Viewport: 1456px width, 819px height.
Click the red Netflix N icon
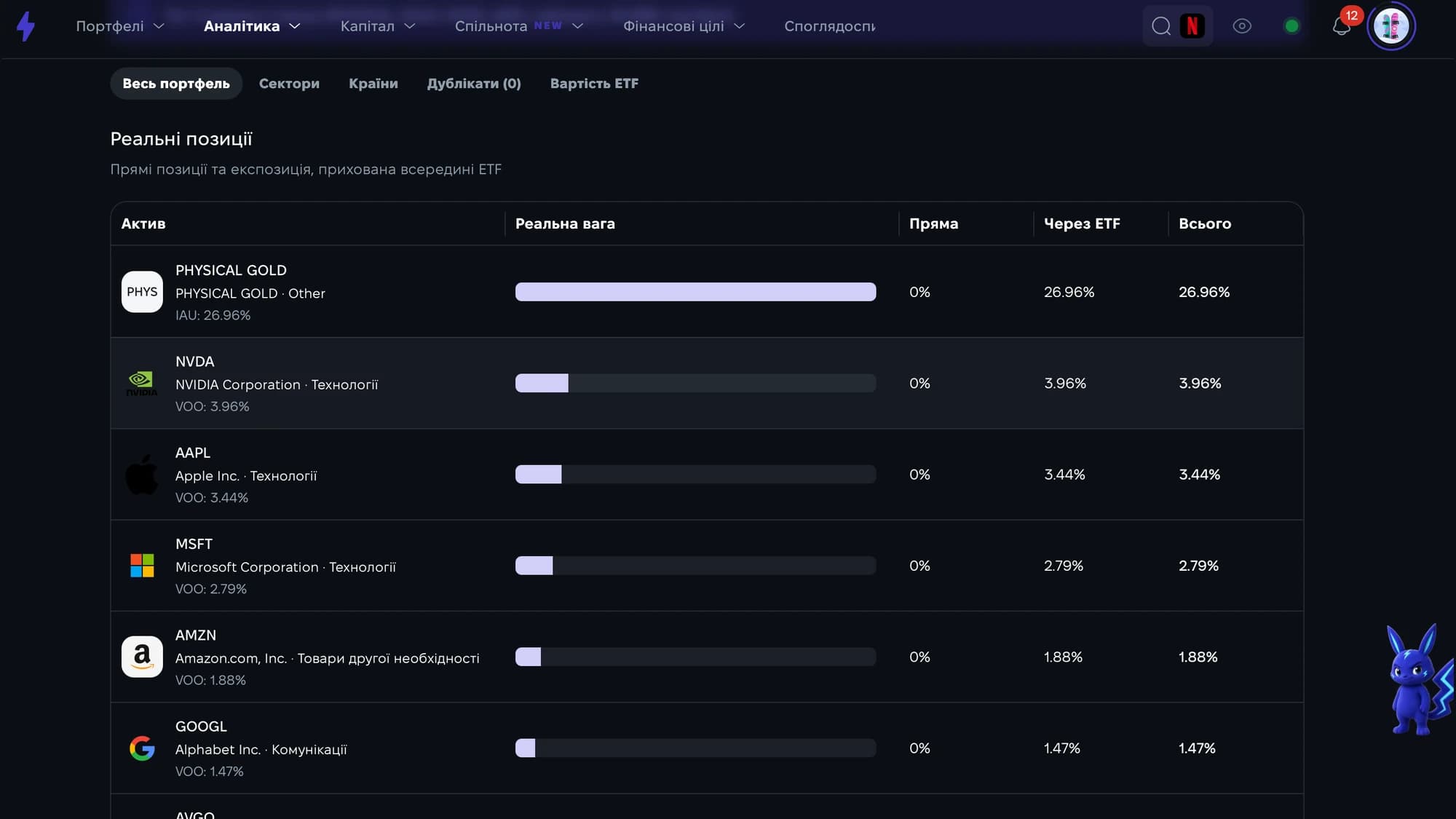pos(1192,26)
